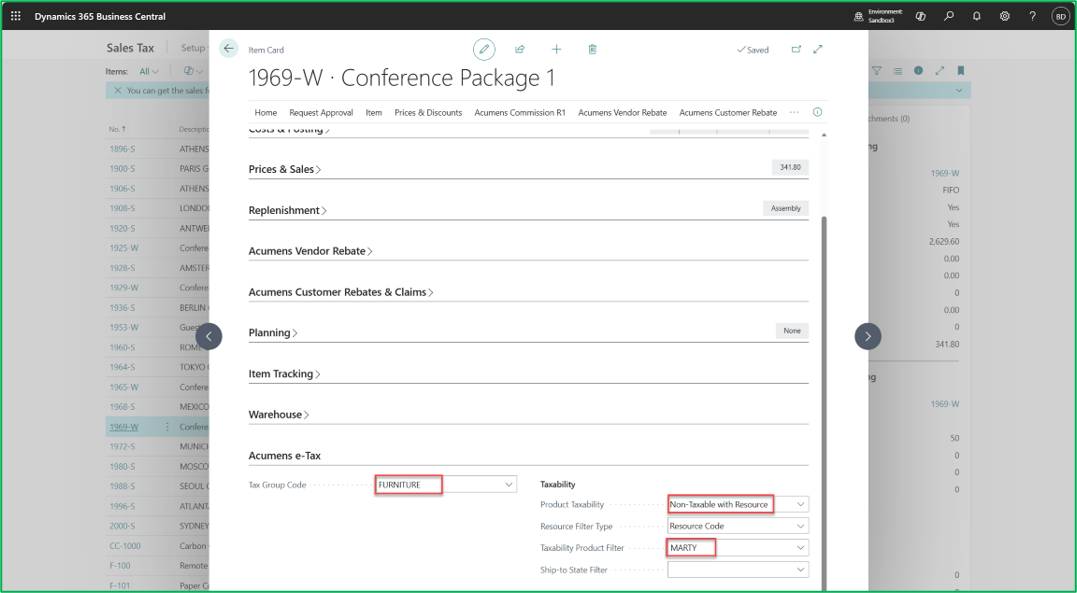Open the Prices & Discounts action tab
This screenshot has height=593, width=1077.
(x=428, y=113)
